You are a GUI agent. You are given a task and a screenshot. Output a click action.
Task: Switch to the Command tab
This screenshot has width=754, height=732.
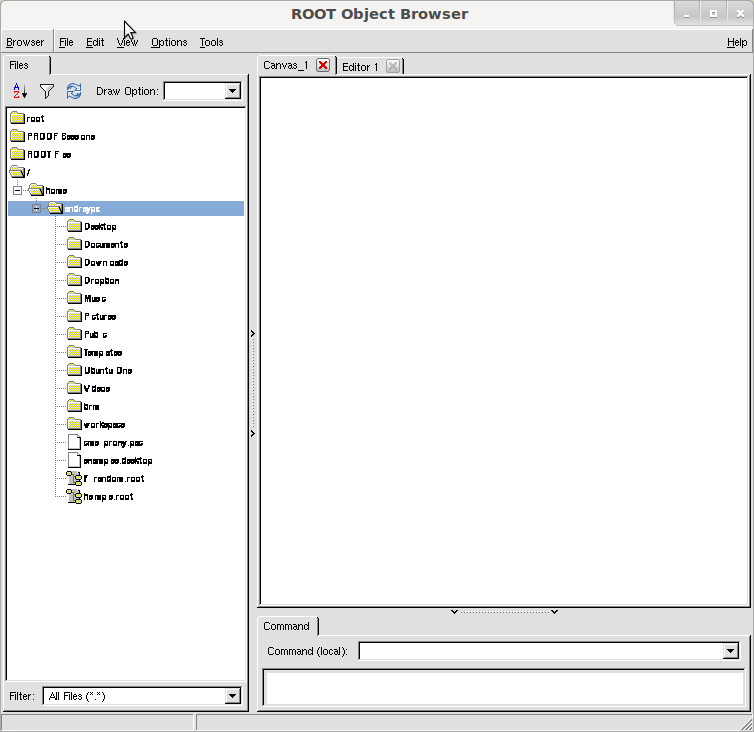(287, 626)
